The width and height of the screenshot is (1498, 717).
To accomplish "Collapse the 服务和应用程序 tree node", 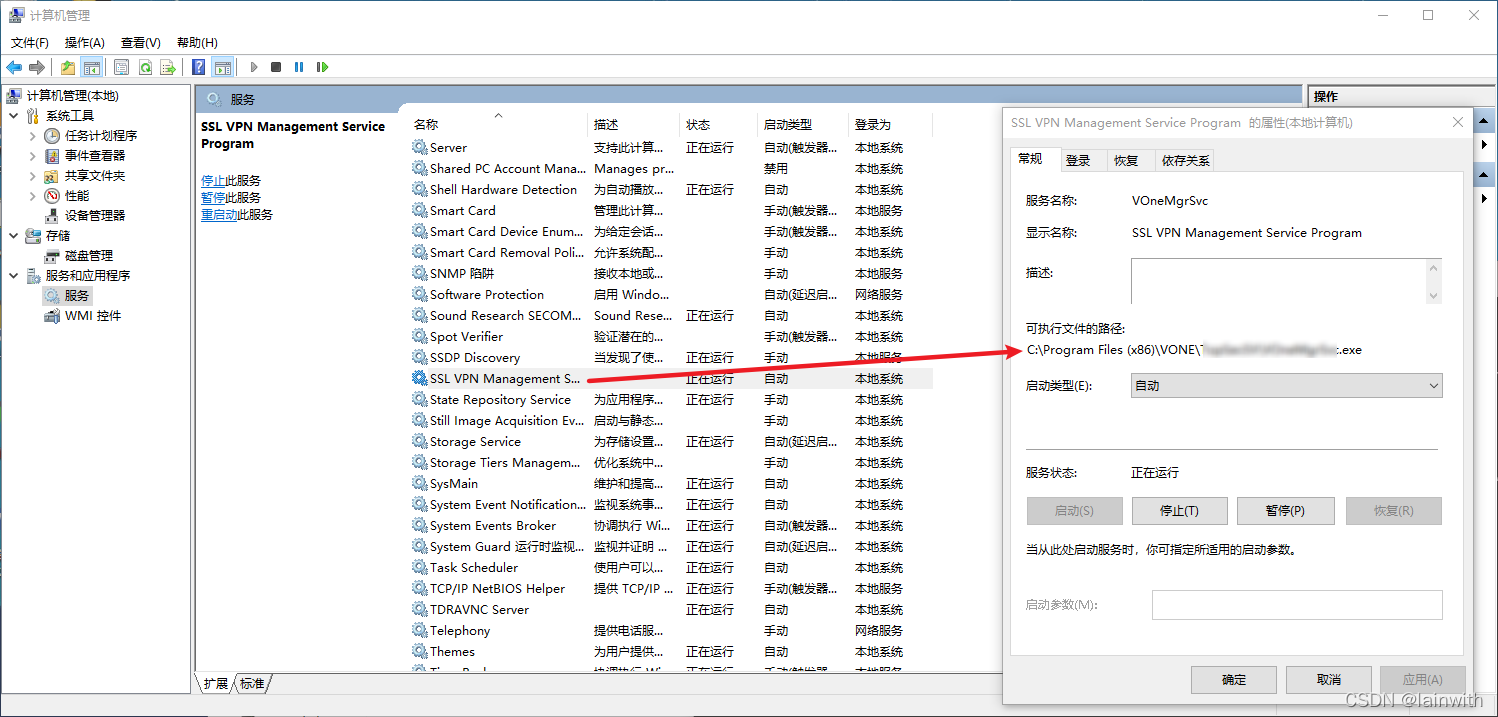I will point(14,276).
